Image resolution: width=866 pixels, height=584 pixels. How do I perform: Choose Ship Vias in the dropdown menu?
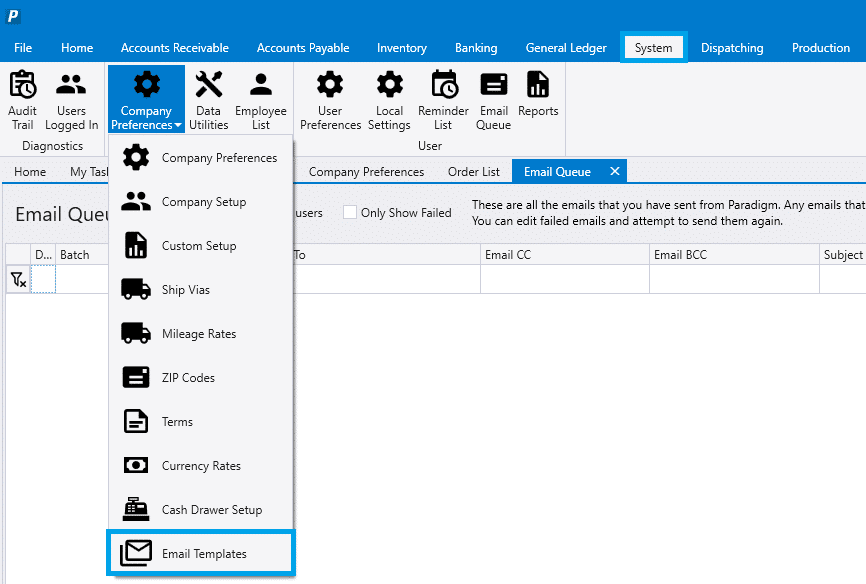click(x=186, y=290)
